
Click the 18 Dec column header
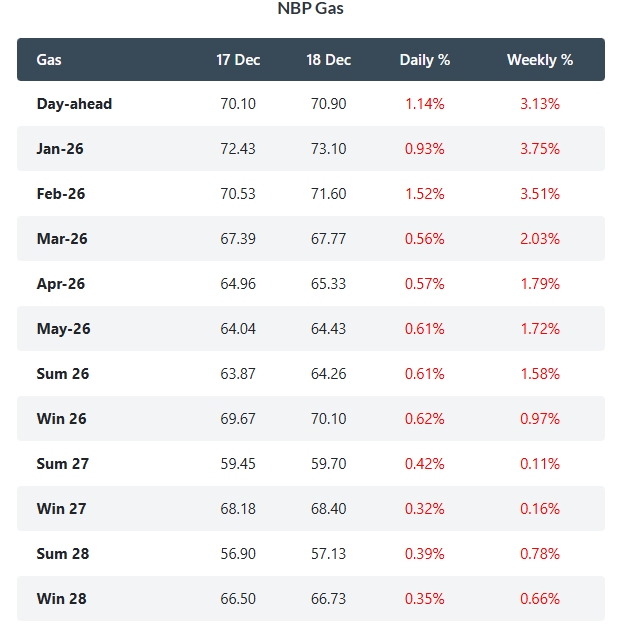click(x=328, y=60)
